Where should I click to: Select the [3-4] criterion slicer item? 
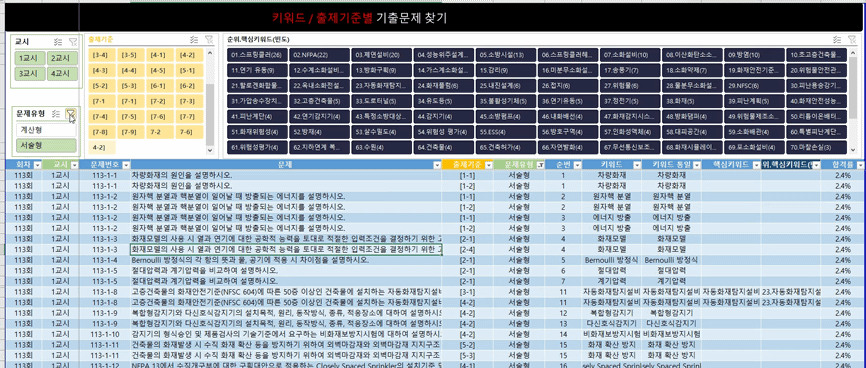pyautogui.click(x=101, y=55)
